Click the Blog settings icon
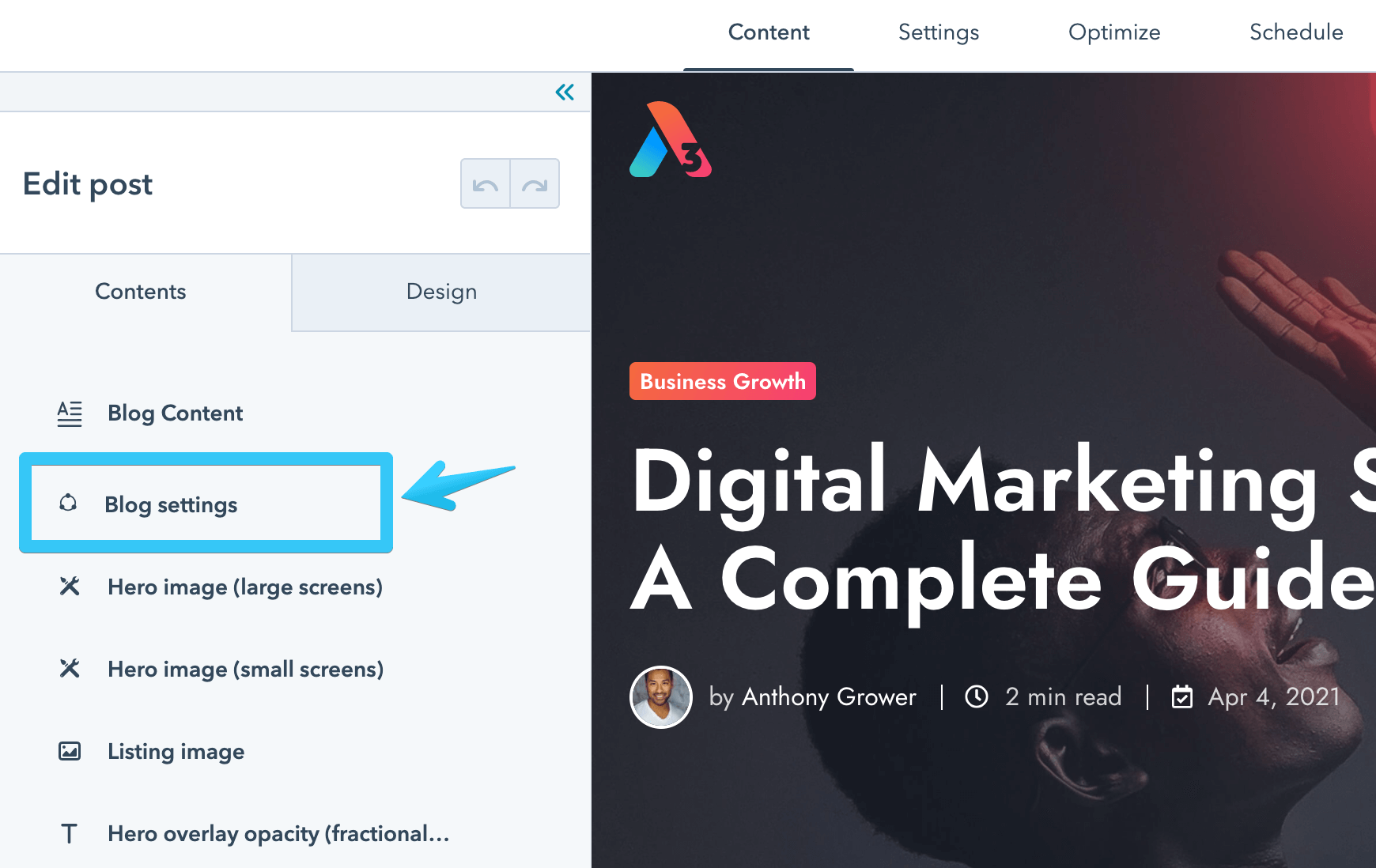This screenshot has height=868, width=1376. pyautogui.click(x=70, y=504)
